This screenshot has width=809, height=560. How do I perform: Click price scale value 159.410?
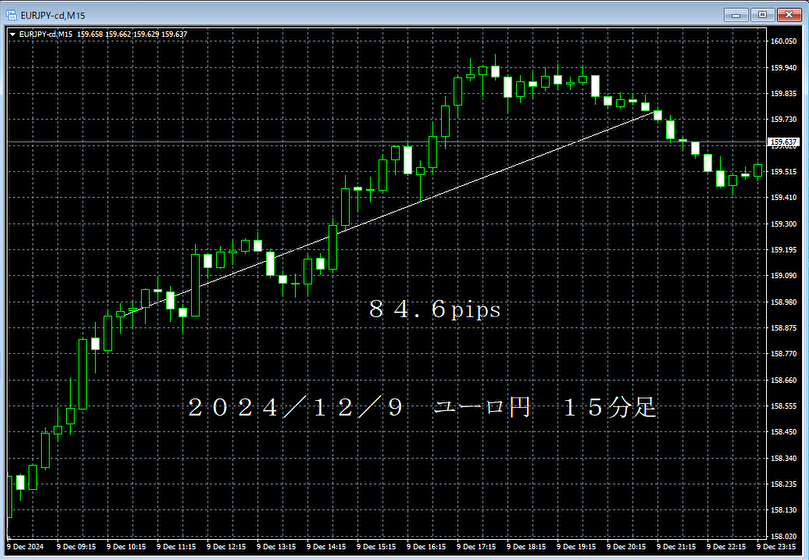click(x=783, y=198)
